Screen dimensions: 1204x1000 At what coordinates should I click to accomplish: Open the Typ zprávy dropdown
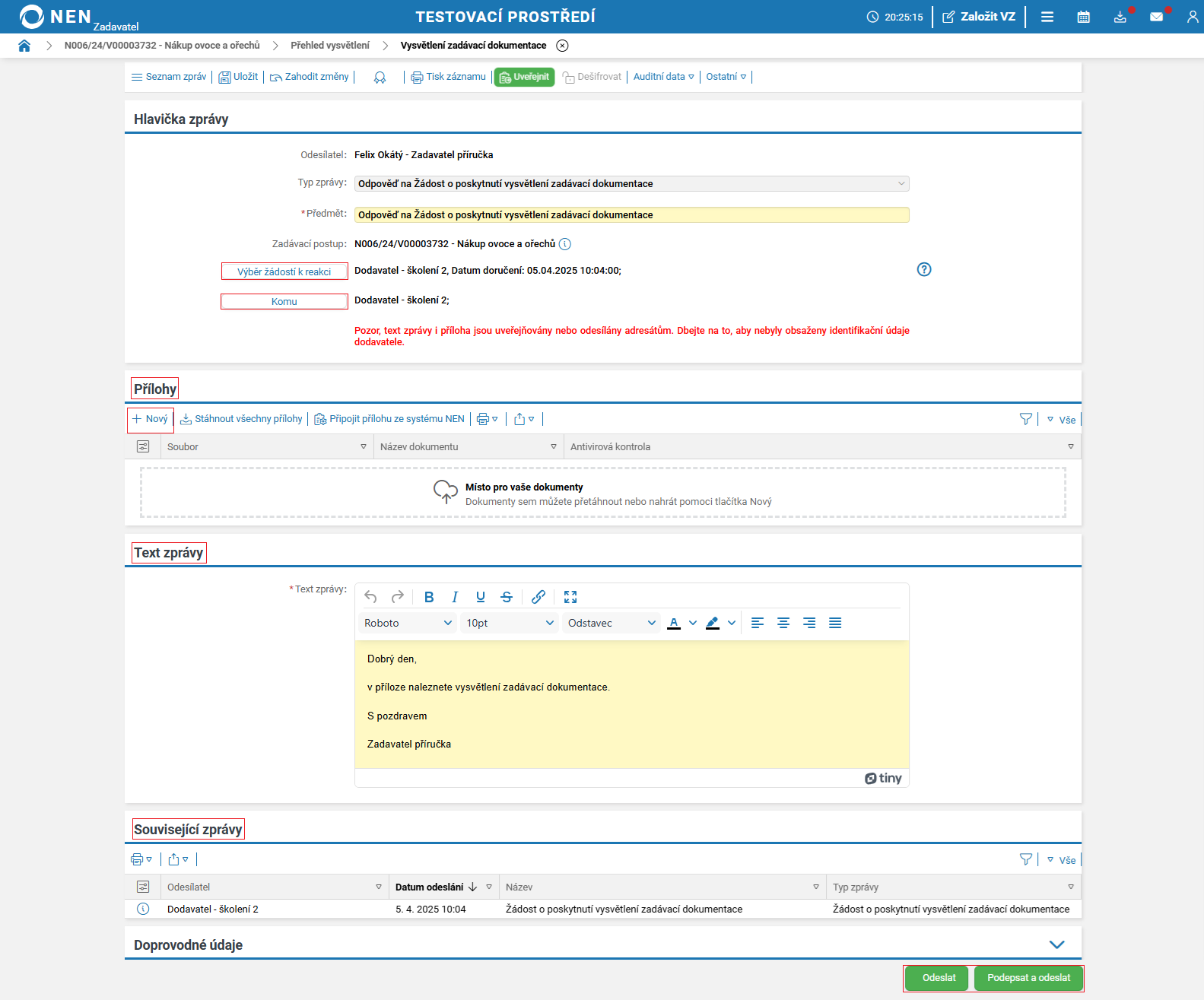[631, 184]
